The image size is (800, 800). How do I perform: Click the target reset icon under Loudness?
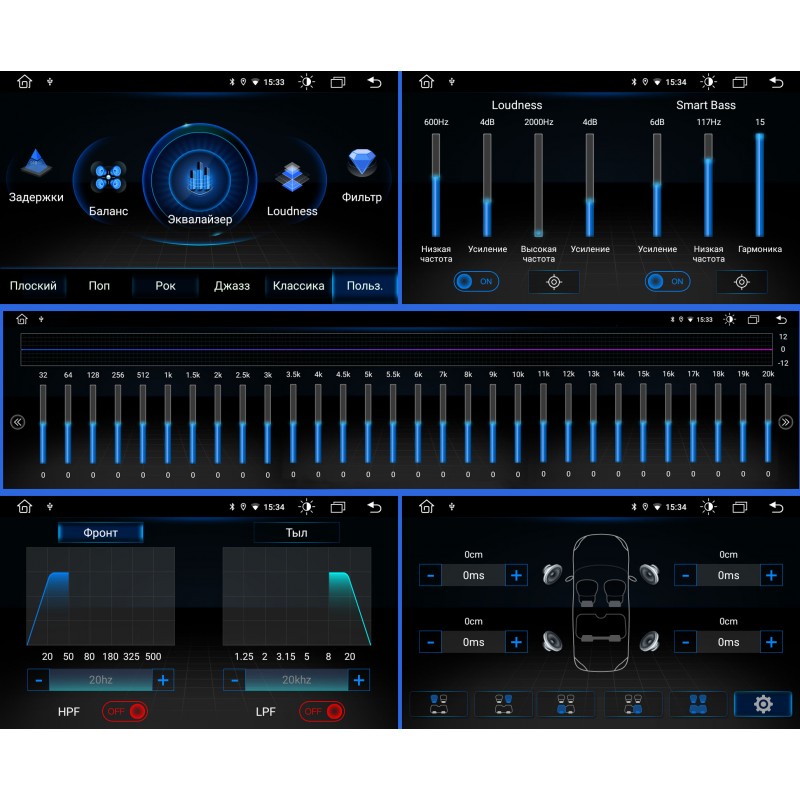(x=554, y=282)
